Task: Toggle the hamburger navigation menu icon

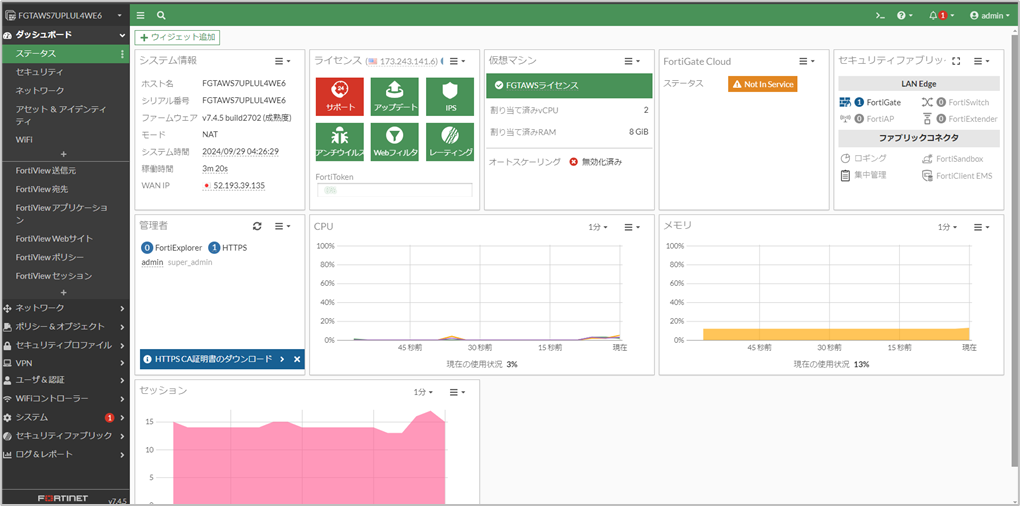Action: point(141,15)
